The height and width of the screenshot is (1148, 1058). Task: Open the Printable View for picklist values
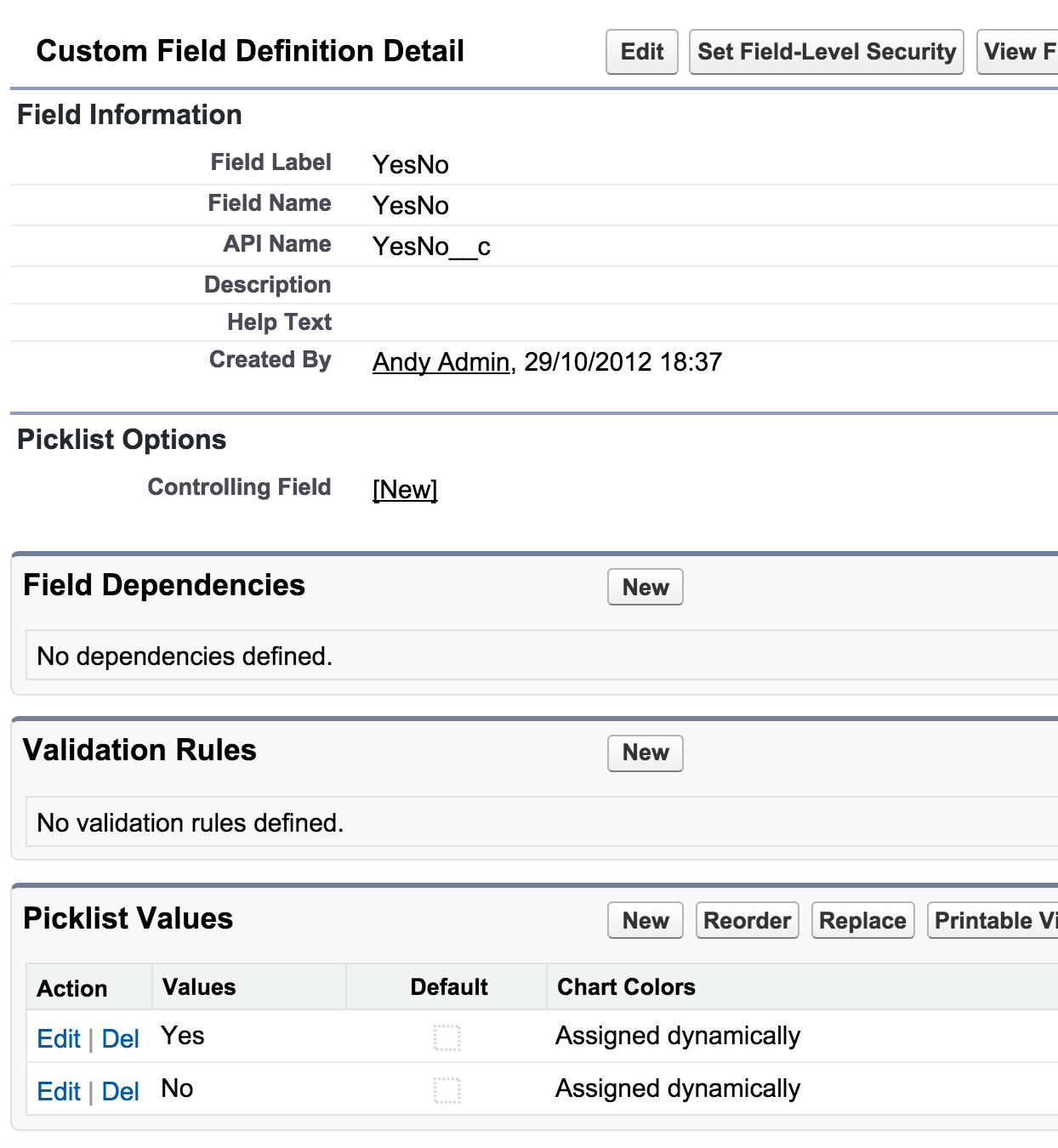(x=993, y=921)
